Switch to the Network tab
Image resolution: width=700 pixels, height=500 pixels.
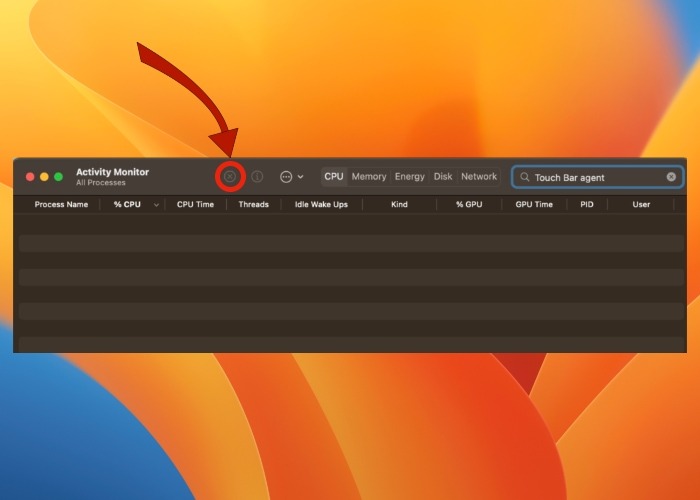[x=479, y=176]
